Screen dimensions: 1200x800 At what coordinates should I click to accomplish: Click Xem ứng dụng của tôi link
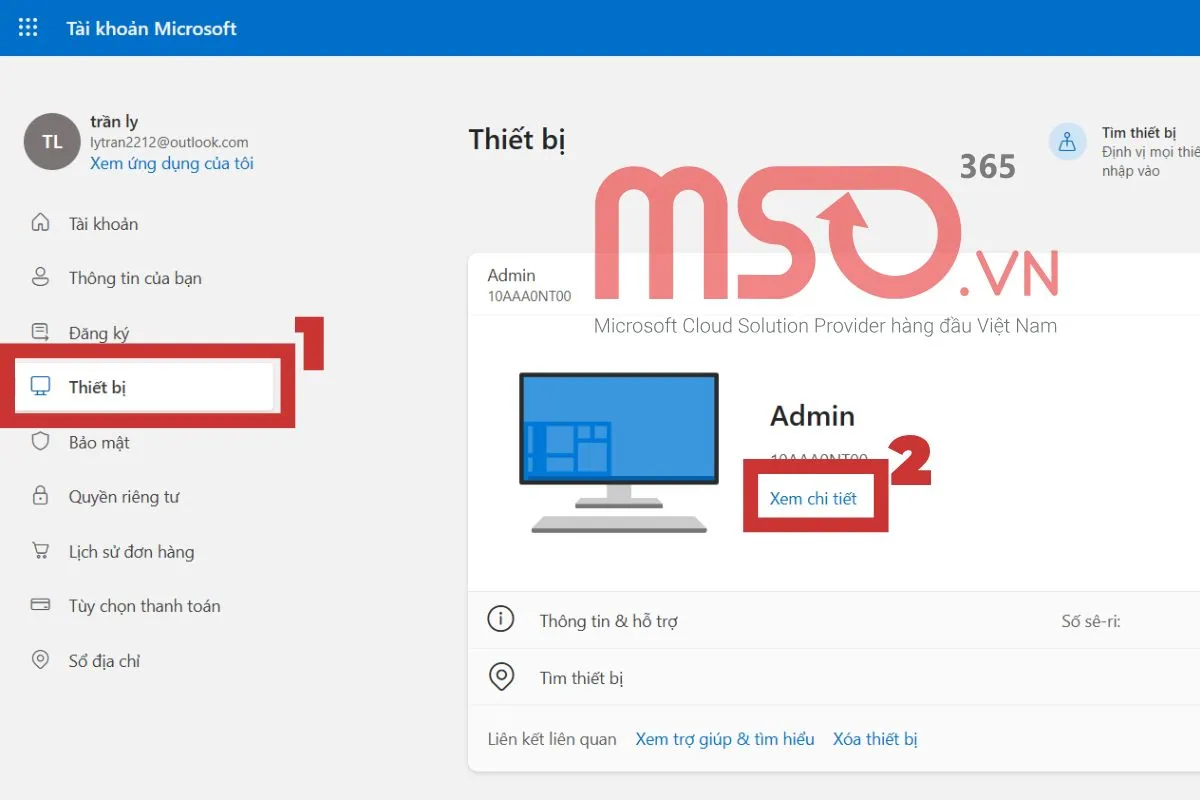[171, 163]
